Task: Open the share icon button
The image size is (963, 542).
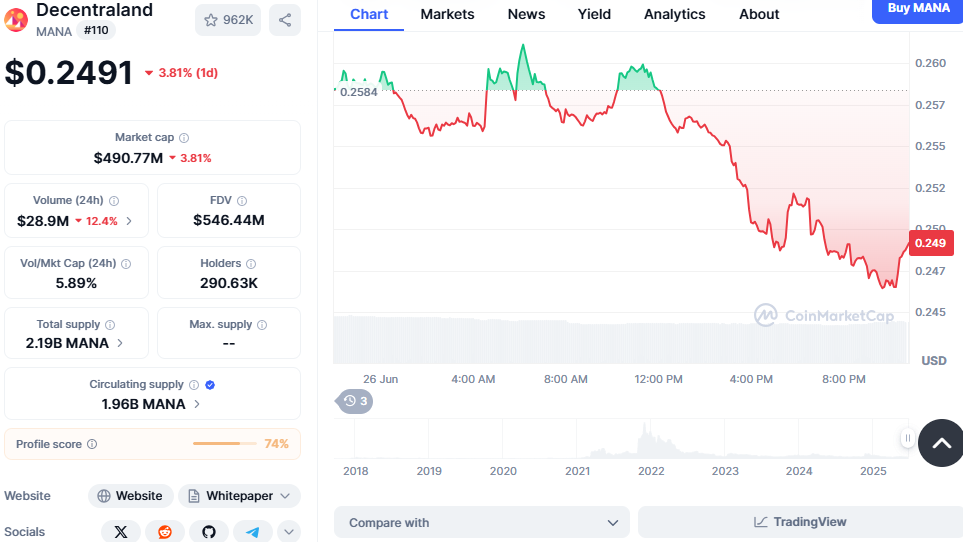Action: pyautogui.click(x=285, y=20)
